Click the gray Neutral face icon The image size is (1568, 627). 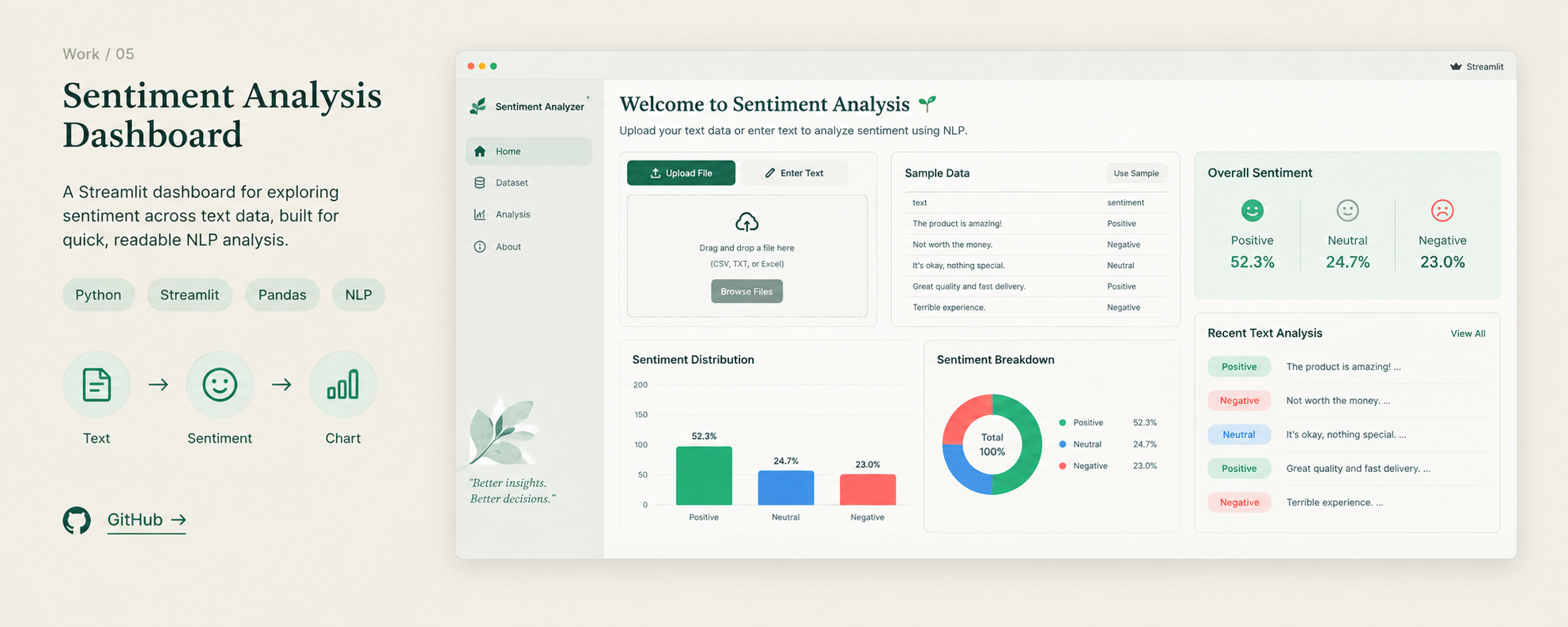click(1347, 210)
